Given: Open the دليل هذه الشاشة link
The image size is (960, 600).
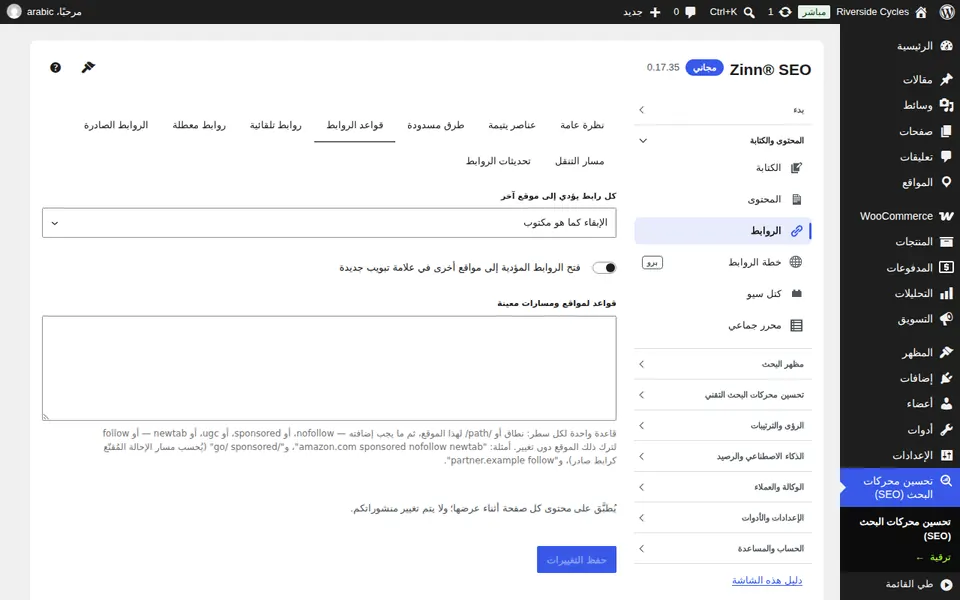Looking at the screenshot, I should coord(767,580).
